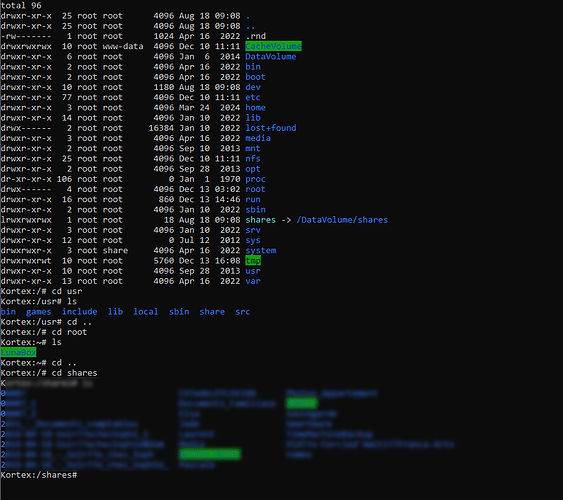This screenshot has height=500, width=563.
Task: Select the media directory name
Action: click(258, 138)
